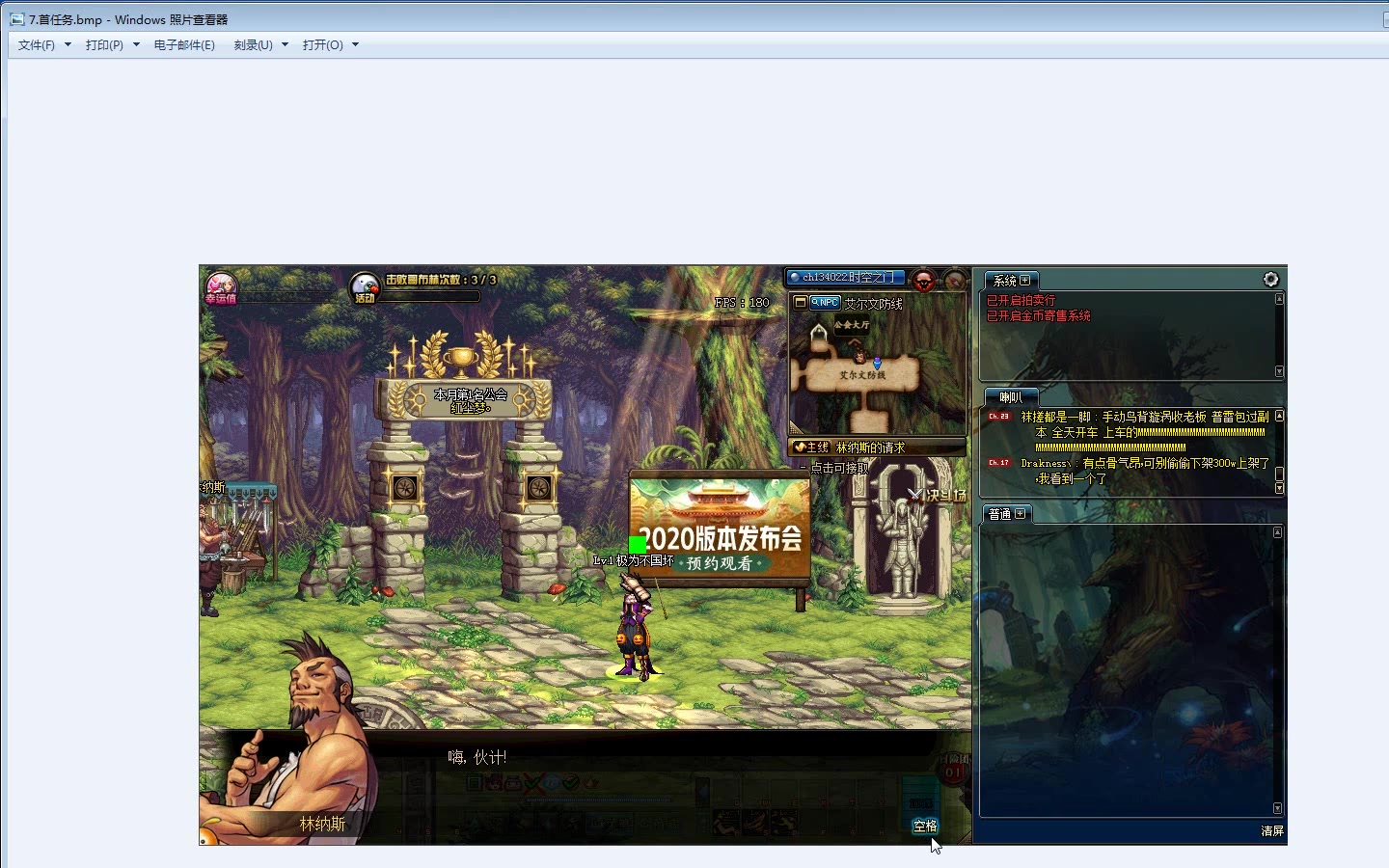Image resolution: width=1389 pixels, height=868 pixels.
Task: Click the 空格 continue dialog button
Action: [x=925, y=826]
